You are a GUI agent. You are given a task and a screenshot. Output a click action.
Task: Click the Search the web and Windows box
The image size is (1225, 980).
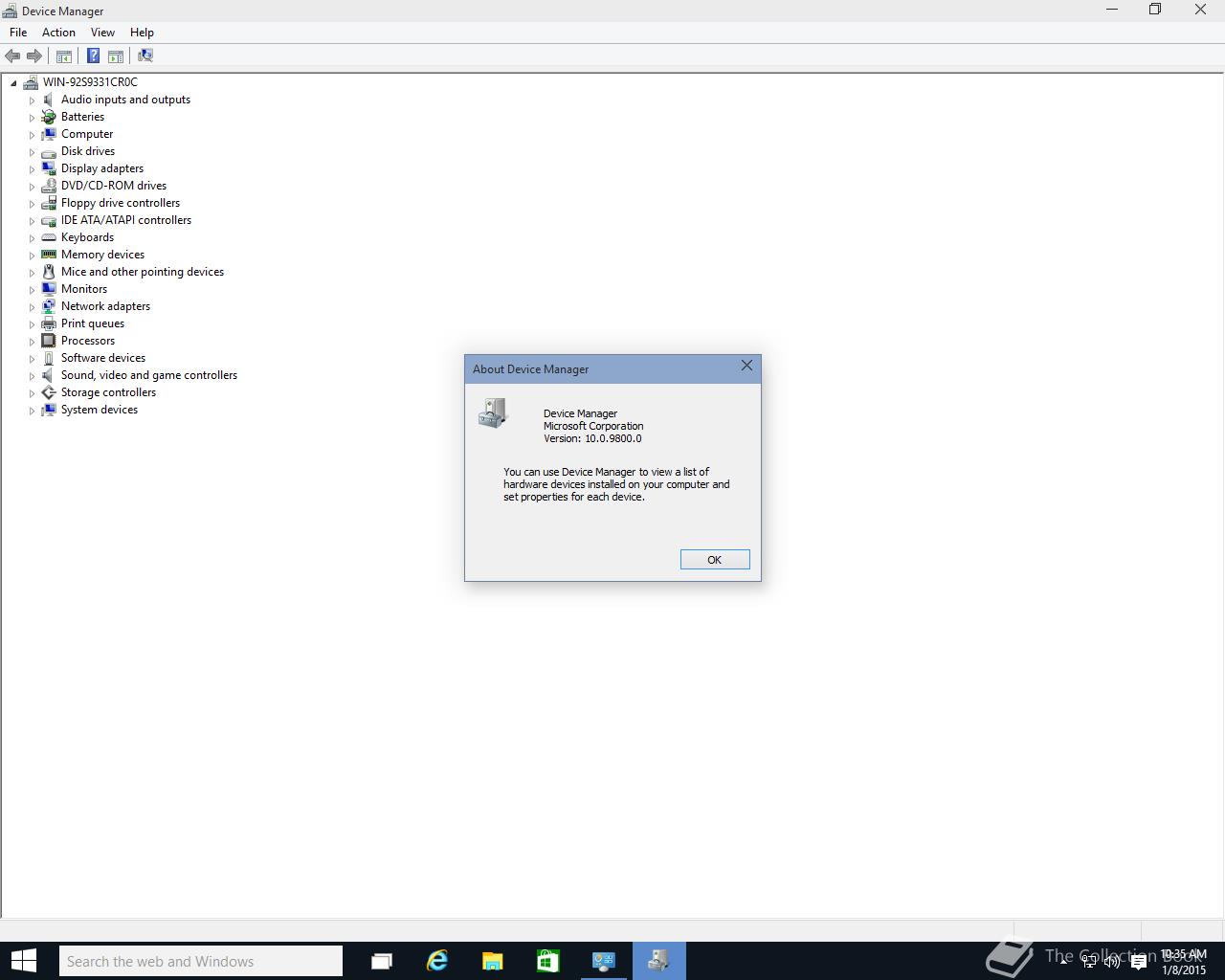201,961
